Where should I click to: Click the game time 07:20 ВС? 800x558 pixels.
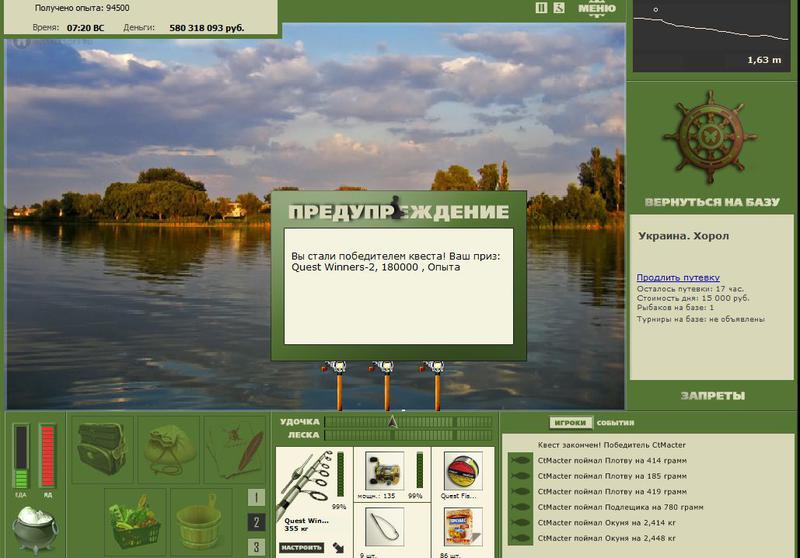coord(85,28)
